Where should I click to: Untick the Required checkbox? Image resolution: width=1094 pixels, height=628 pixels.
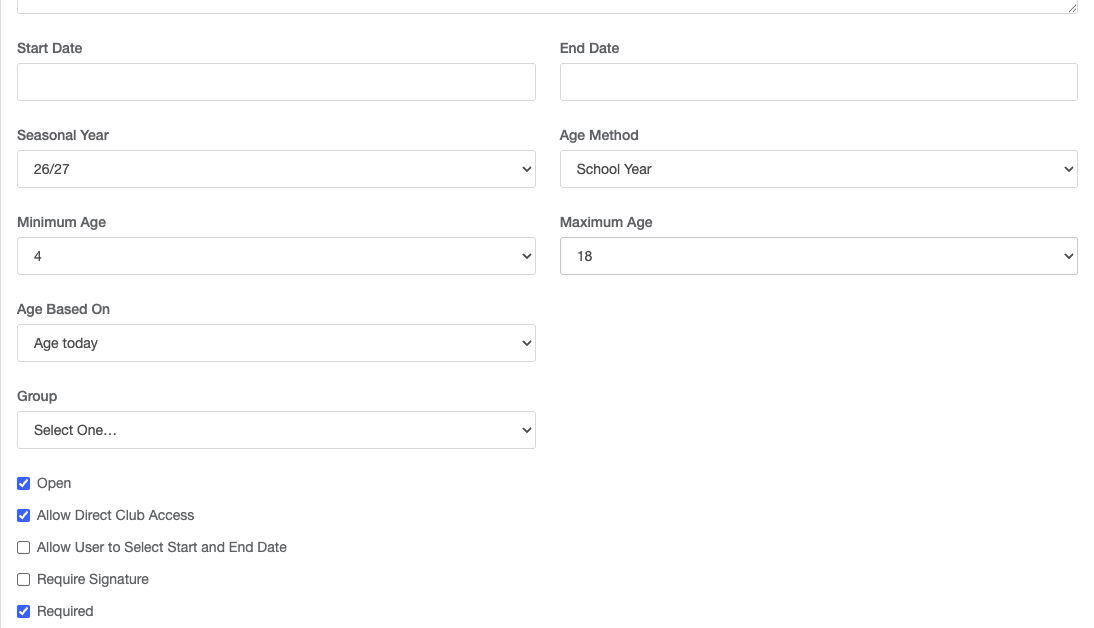coord(24,612)
